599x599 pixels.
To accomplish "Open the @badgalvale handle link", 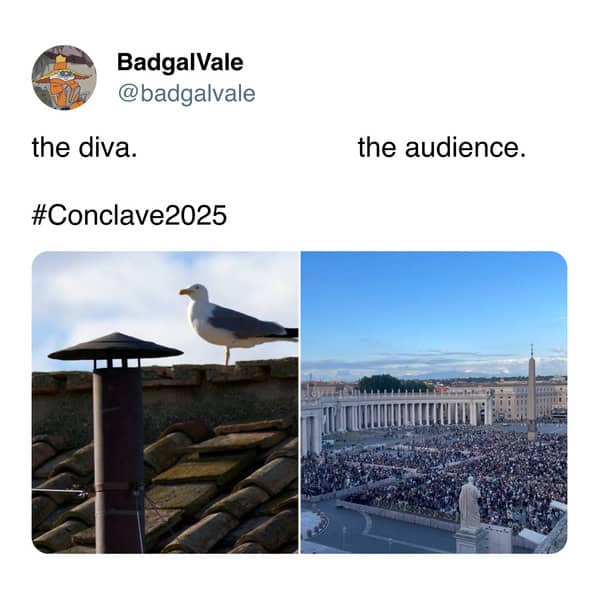I will (x=186, y=94).
